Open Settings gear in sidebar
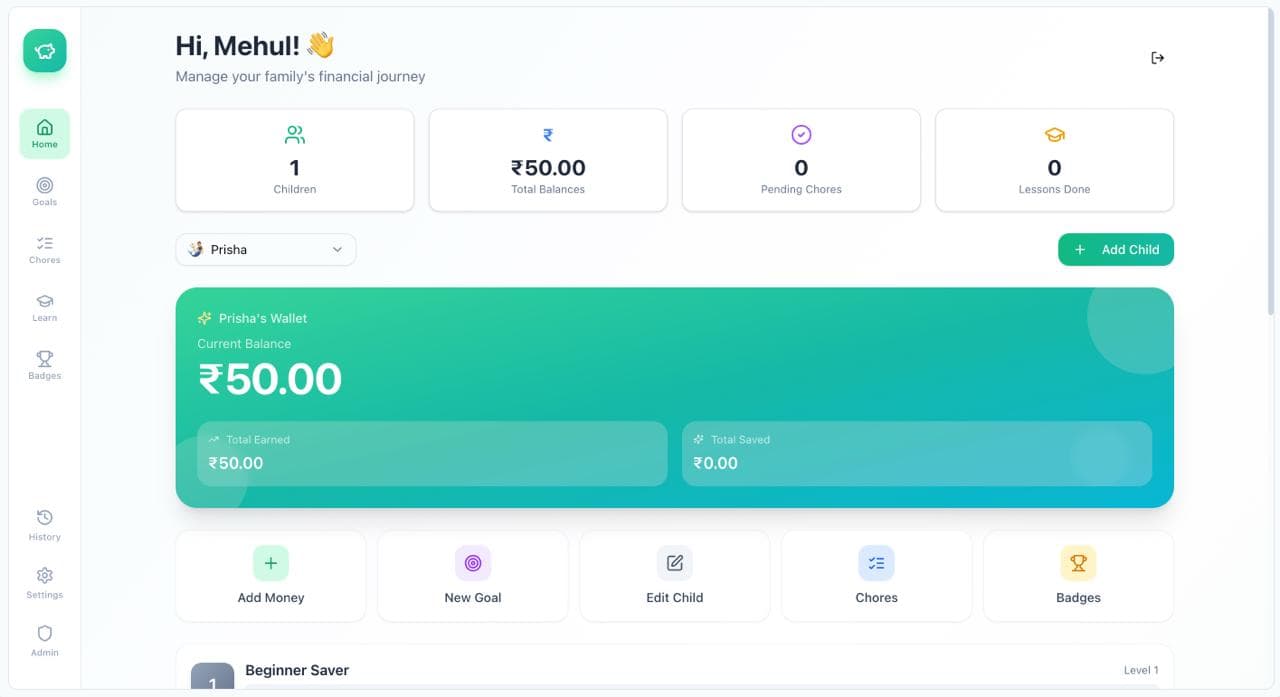 45,583
